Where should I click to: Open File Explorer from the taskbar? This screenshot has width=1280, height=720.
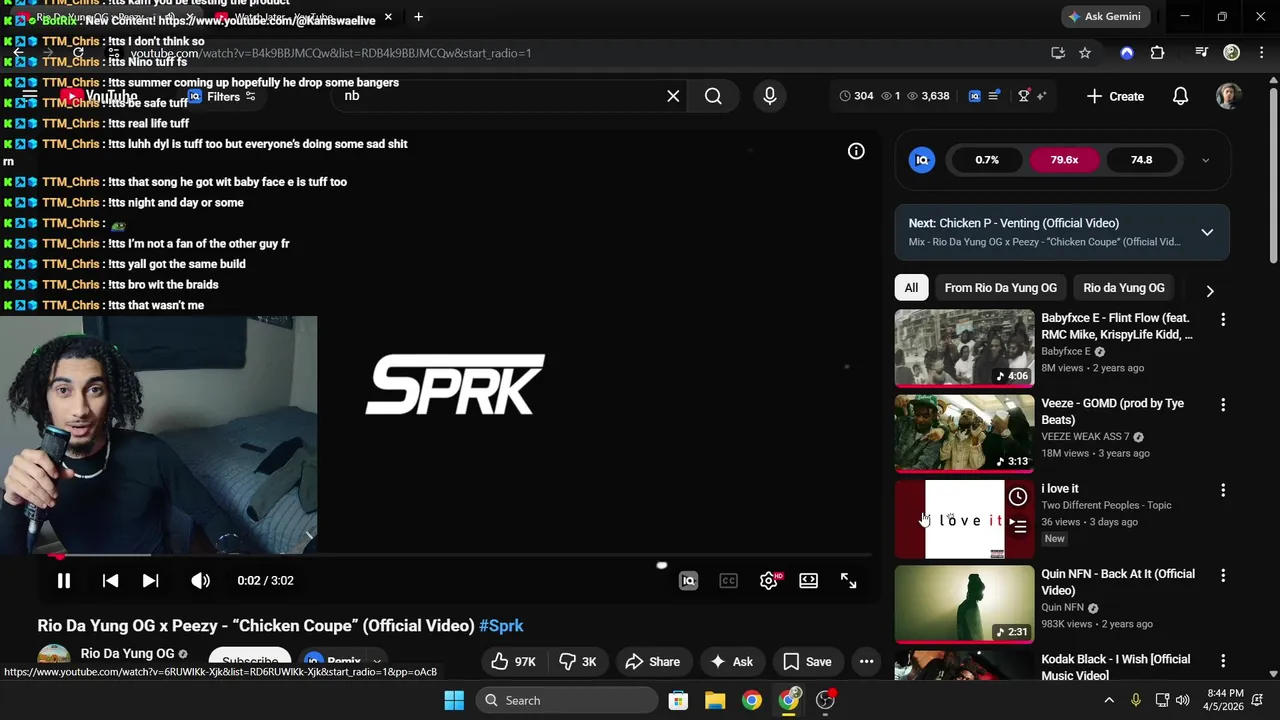(715, 700)
